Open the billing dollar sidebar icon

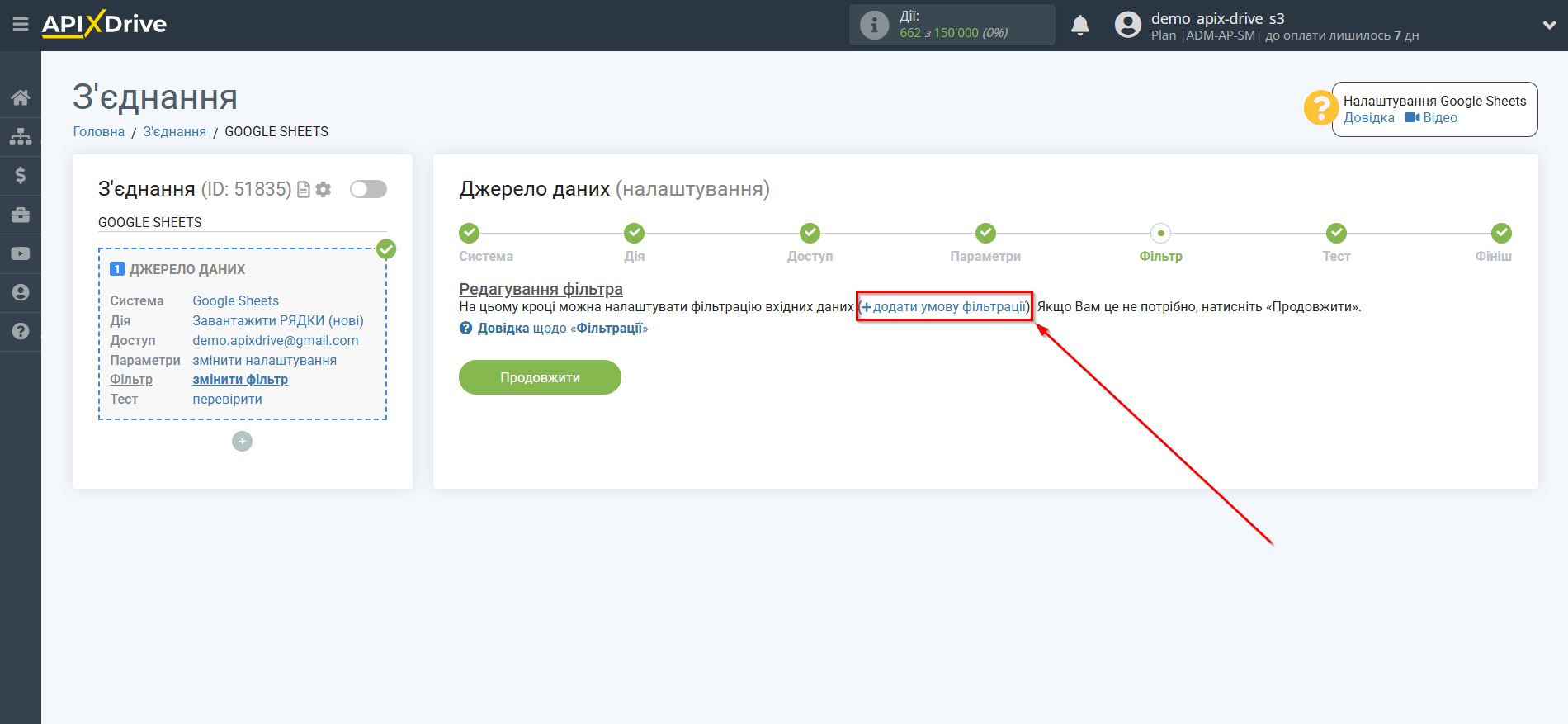click(21, 175)
